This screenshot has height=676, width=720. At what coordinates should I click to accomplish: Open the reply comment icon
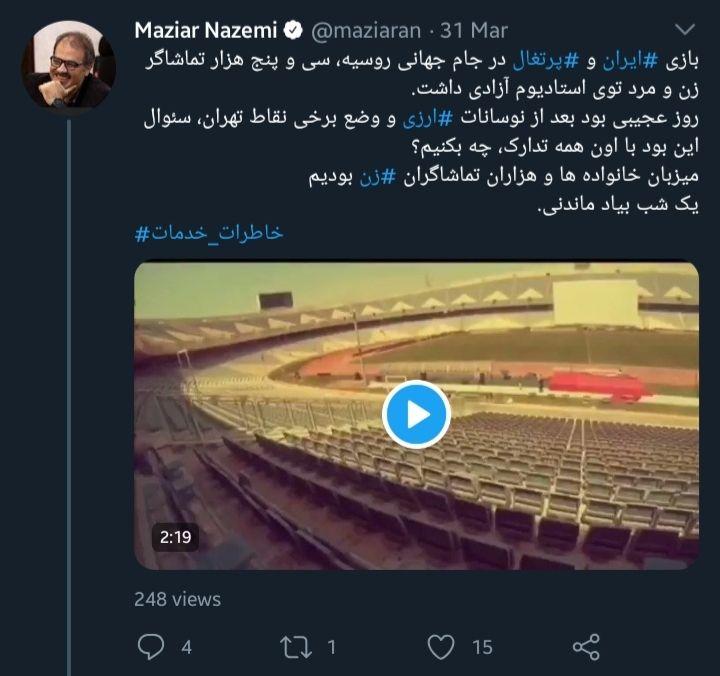[x=151, y=647]
